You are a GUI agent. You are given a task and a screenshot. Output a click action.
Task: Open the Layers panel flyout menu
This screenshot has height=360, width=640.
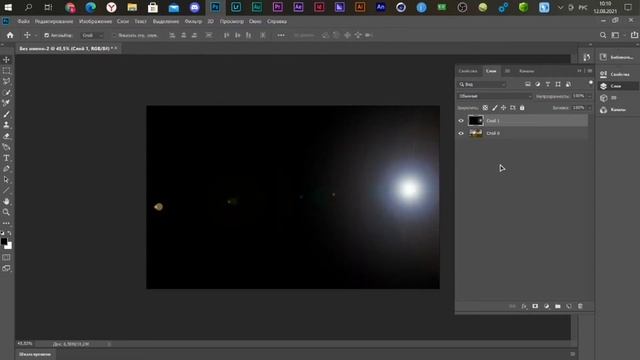(590, 71)
